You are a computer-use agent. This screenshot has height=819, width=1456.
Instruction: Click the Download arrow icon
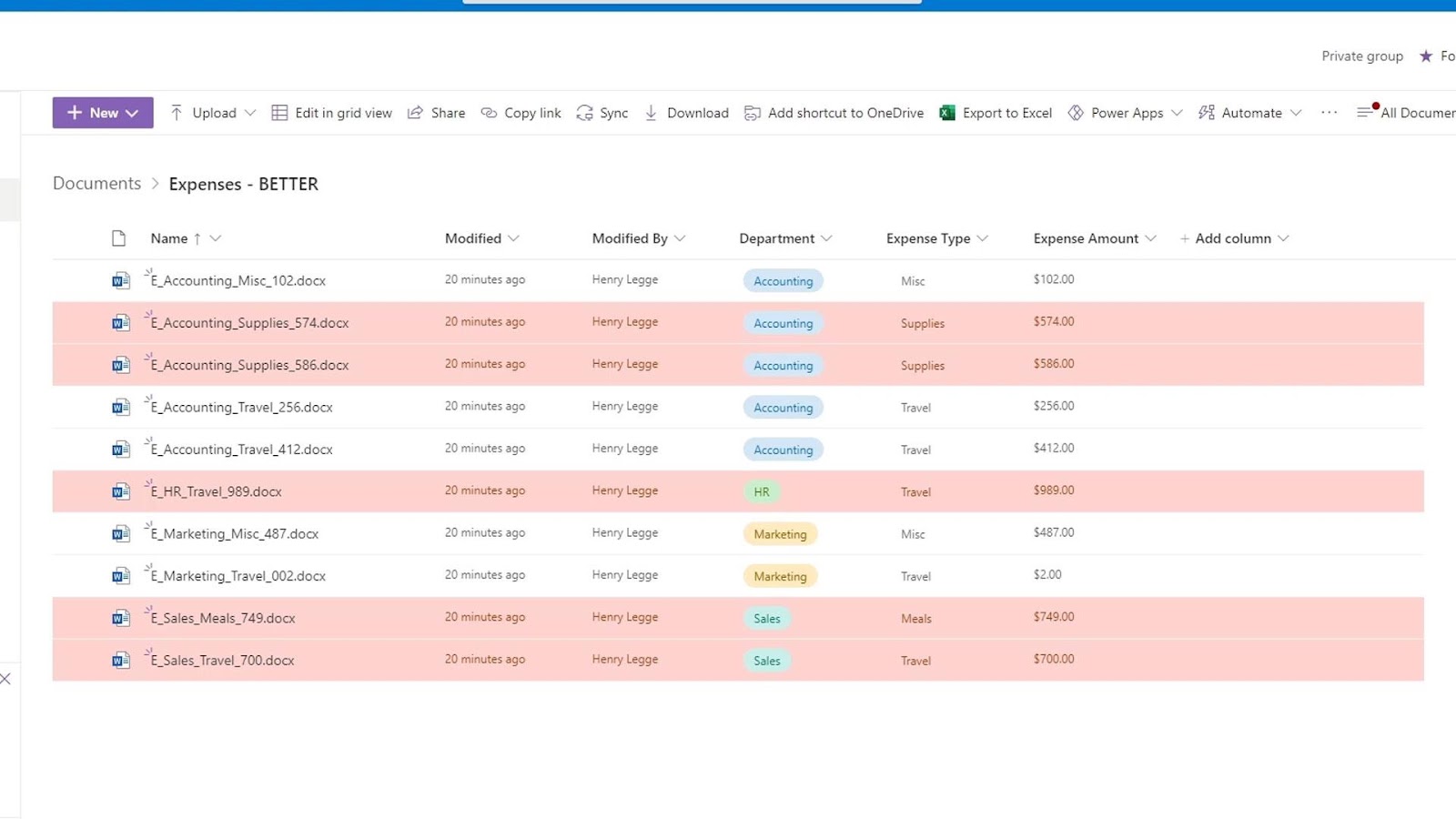click(x=651, y=113)
